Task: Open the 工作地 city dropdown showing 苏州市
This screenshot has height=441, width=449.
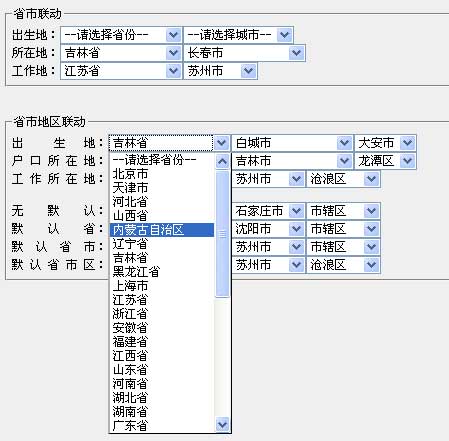Action: coord(220,71)
